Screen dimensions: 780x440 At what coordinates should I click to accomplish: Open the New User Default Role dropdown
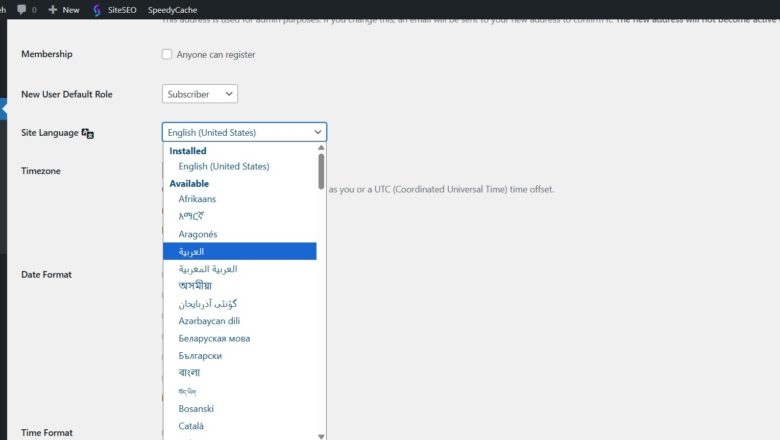(x=199, y=94)
